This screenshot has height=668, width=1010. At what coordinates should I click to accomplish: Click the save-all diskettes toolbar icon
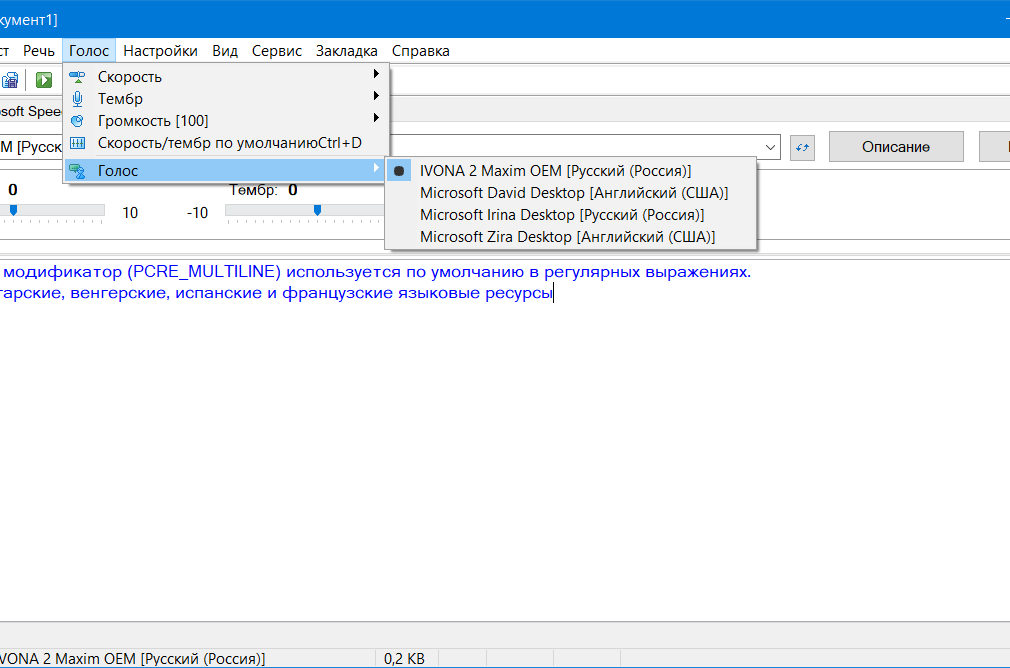pos(10,80)
